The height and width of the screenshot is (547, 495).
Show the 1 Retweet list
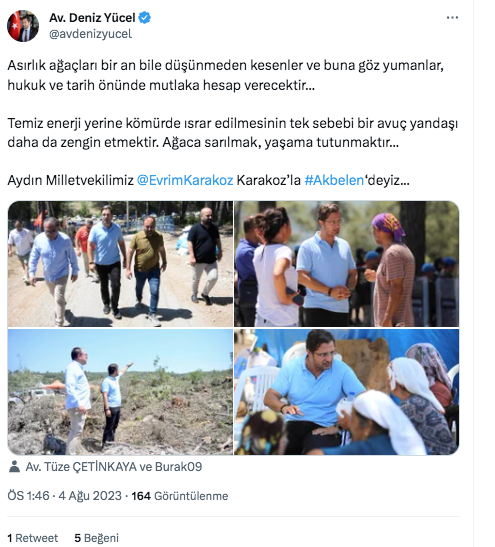click(x=33, y=538)
